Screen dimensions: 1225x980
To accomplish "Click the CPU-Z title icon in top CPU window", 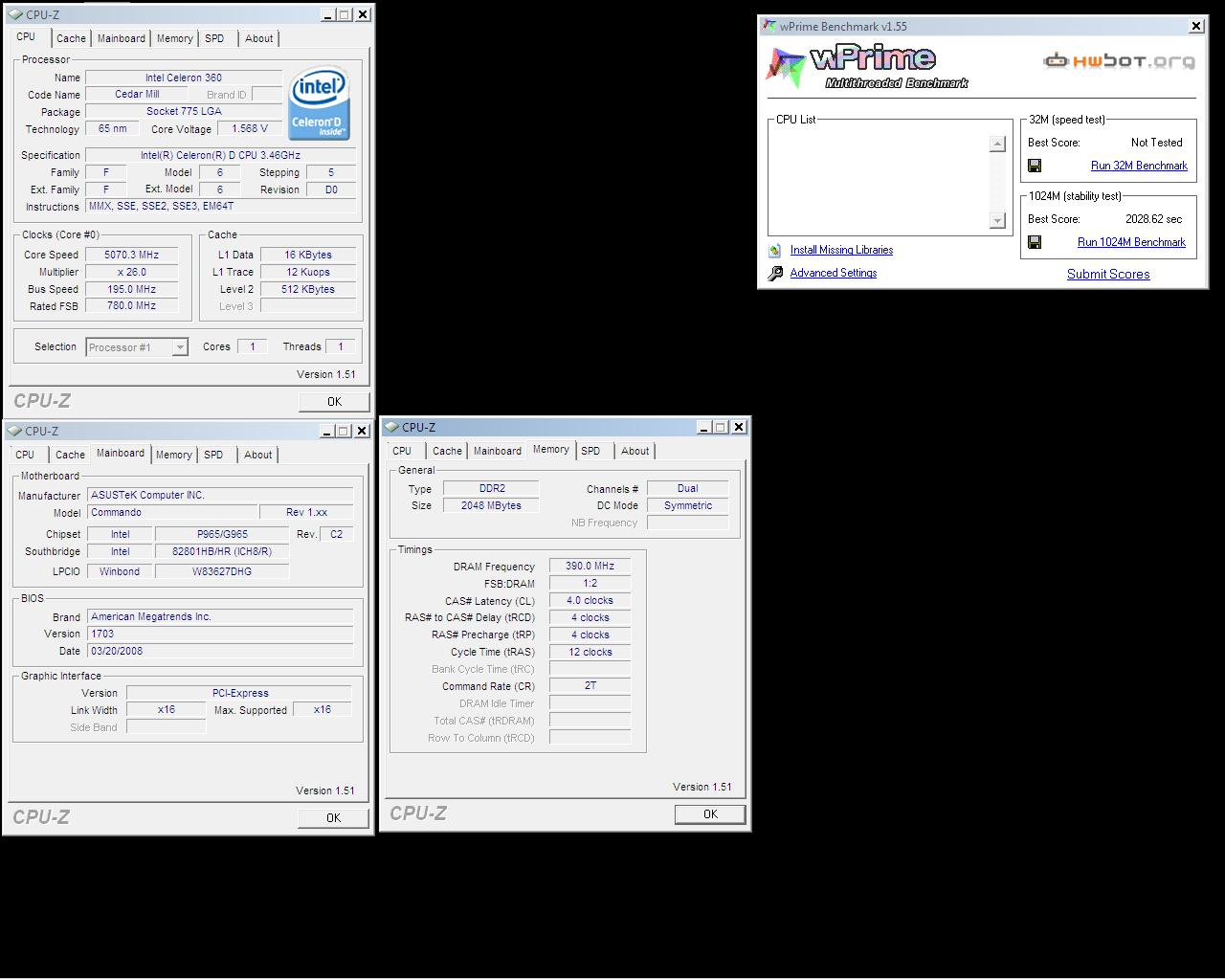I will (16, 14).
